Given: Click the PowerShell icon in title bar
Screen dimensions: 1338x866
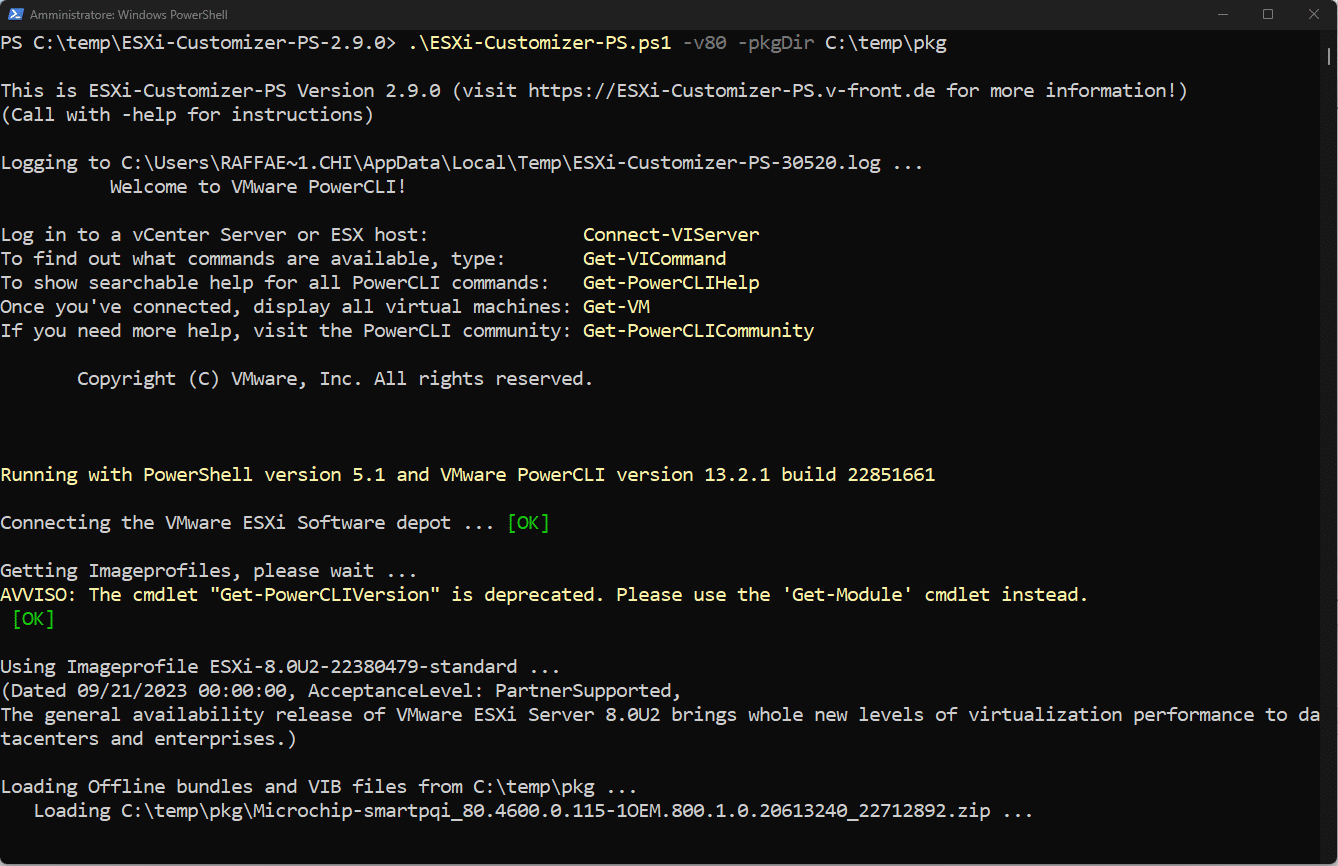Looking at the screenshot, I should pyautogui.click(x=15, y=15).
